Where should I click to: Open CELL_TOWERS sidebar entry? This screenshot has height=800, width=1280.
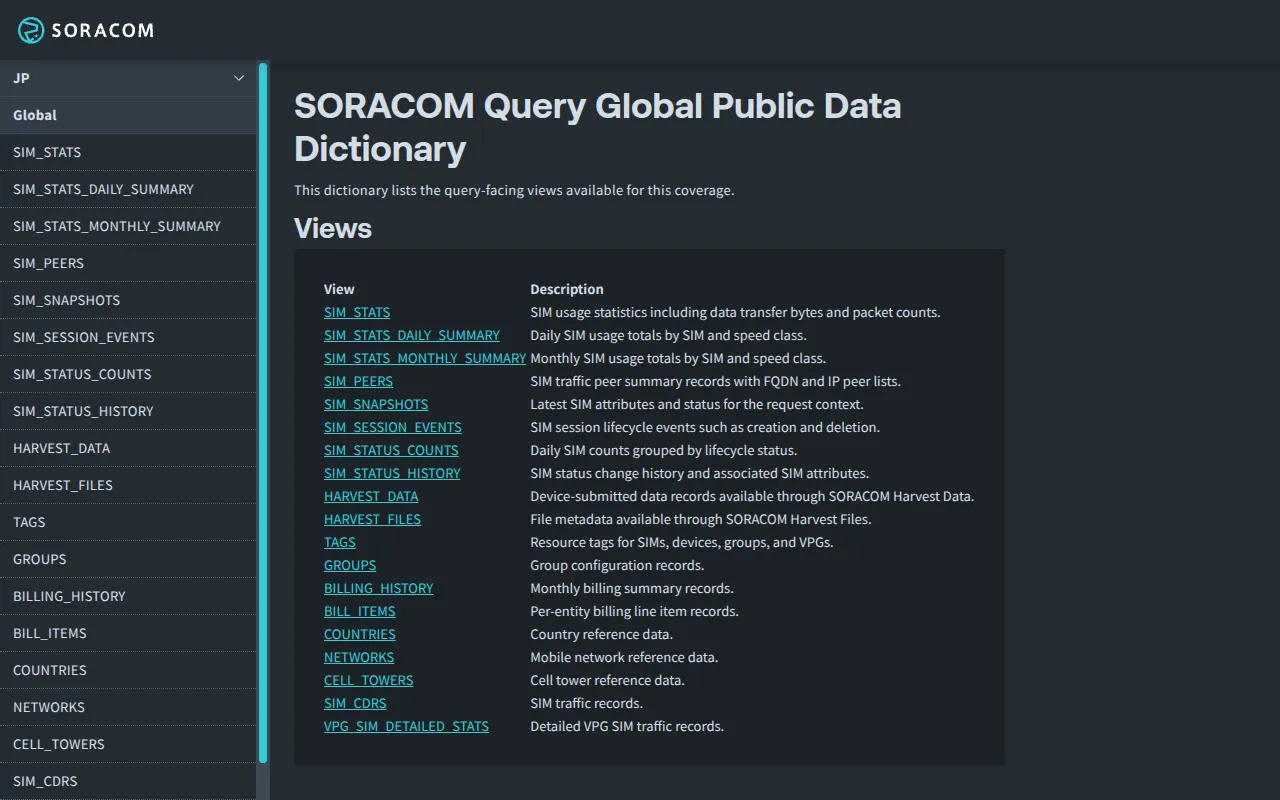coord(128,744)
